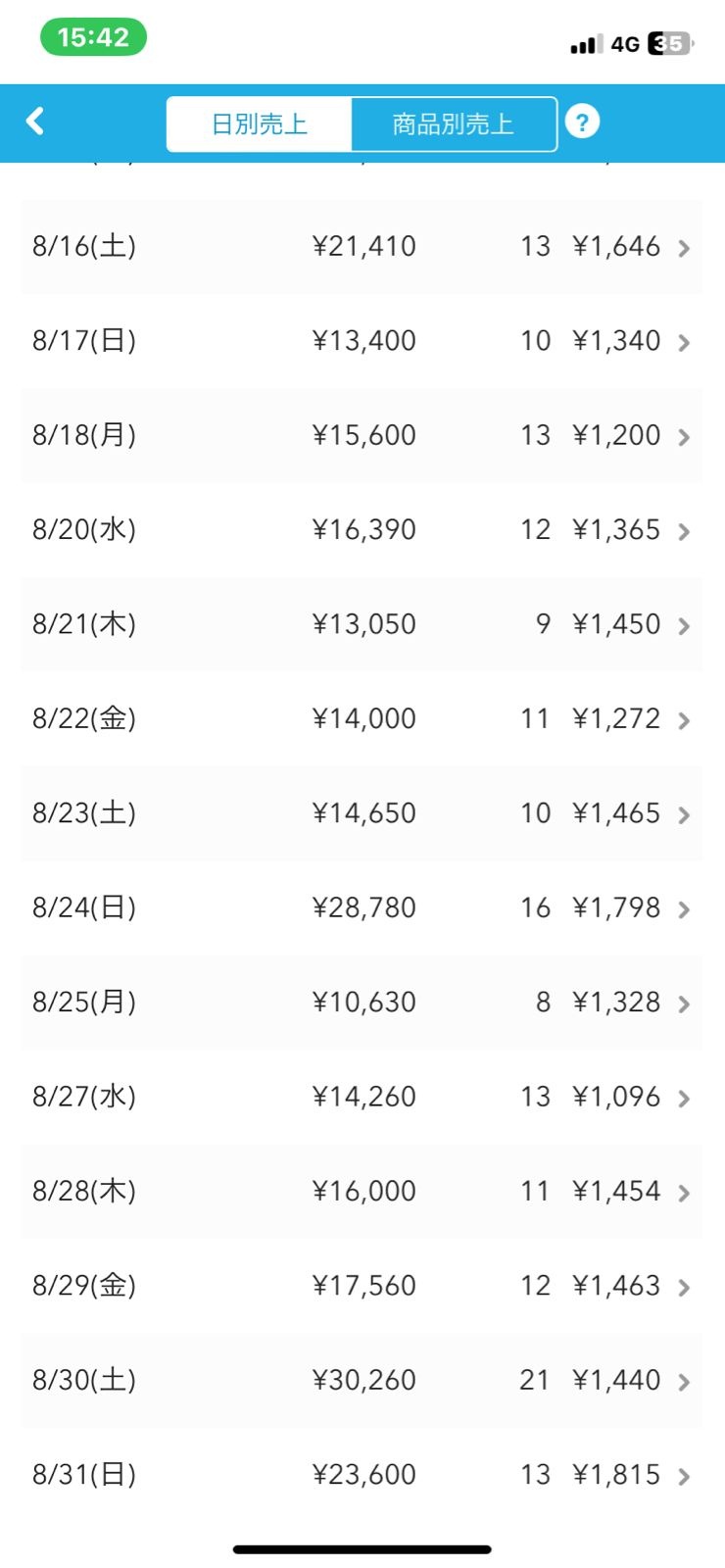Select the 8/21(木) date label
Viewport: 725px width, 1568px height.
click(x=84, y=624)
